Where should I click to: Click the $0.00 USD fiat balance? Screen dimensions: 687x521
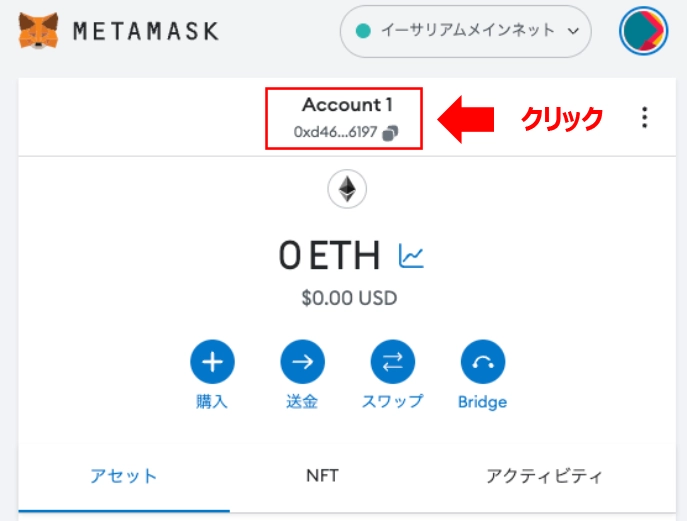click(x=349, y=298)
